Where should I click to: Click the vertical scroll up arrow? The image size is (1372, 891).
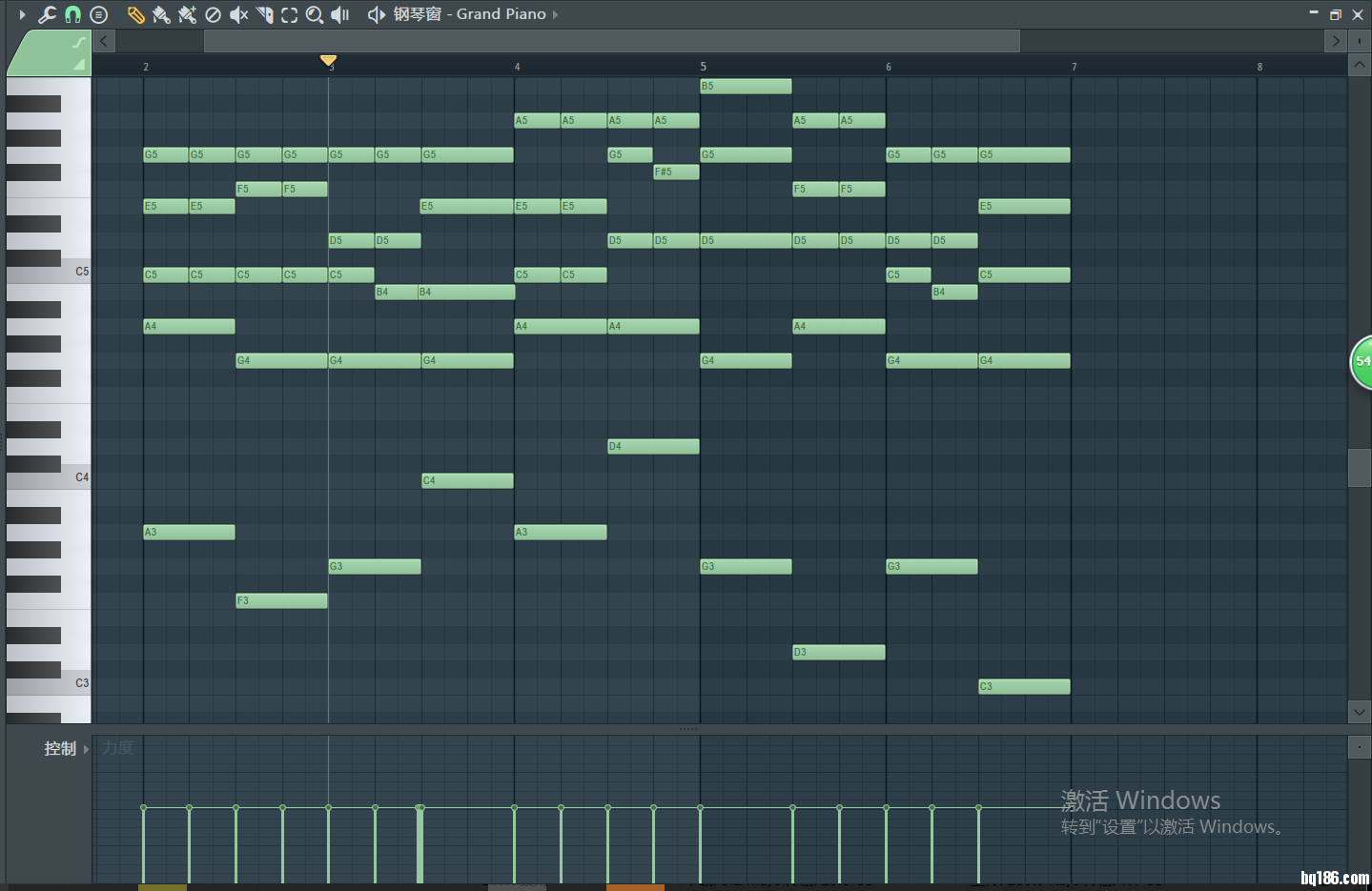point(1360,66)
